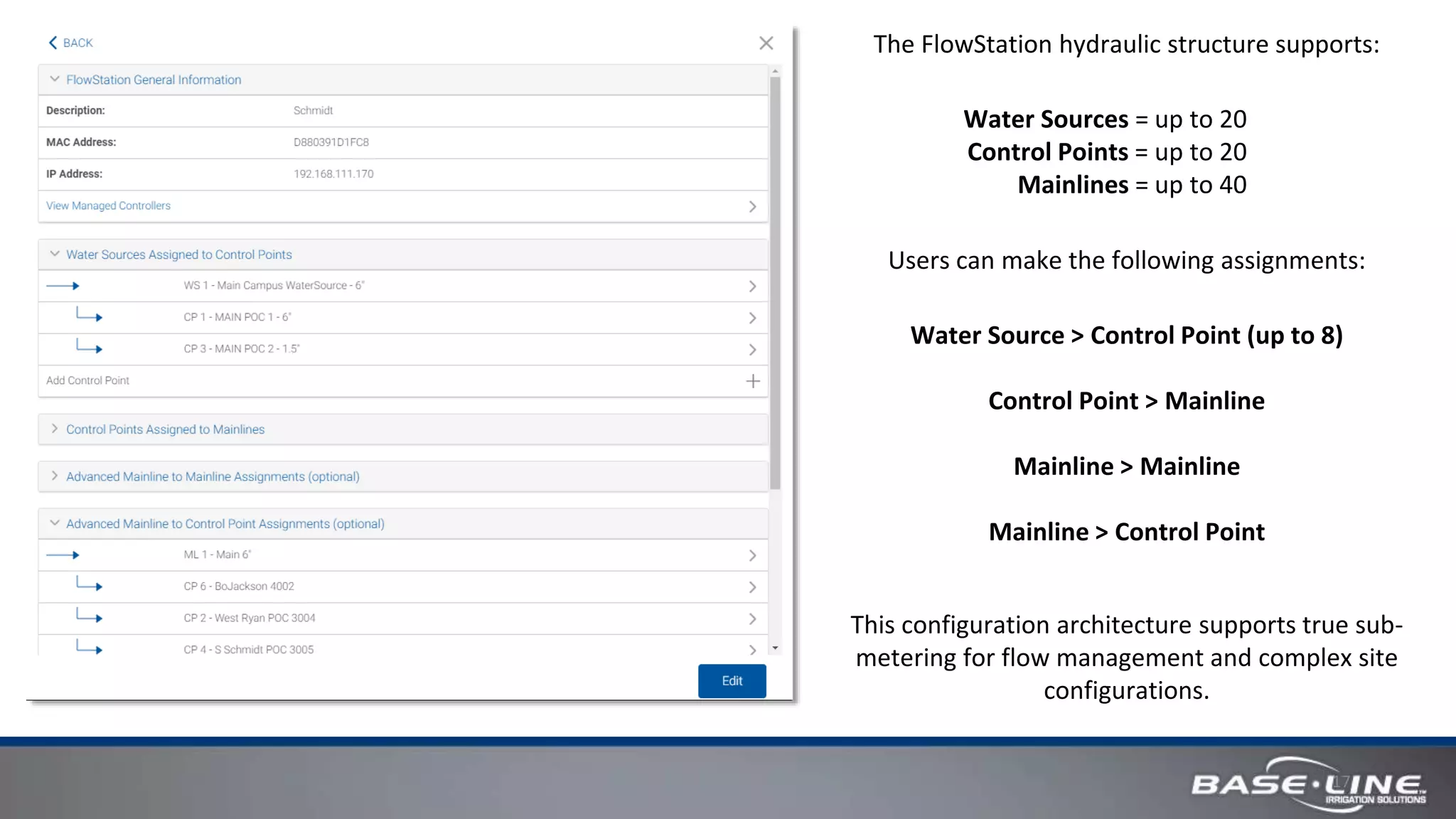
Task: Open the View Managed Controllers link
Action: tap(109, 206)
